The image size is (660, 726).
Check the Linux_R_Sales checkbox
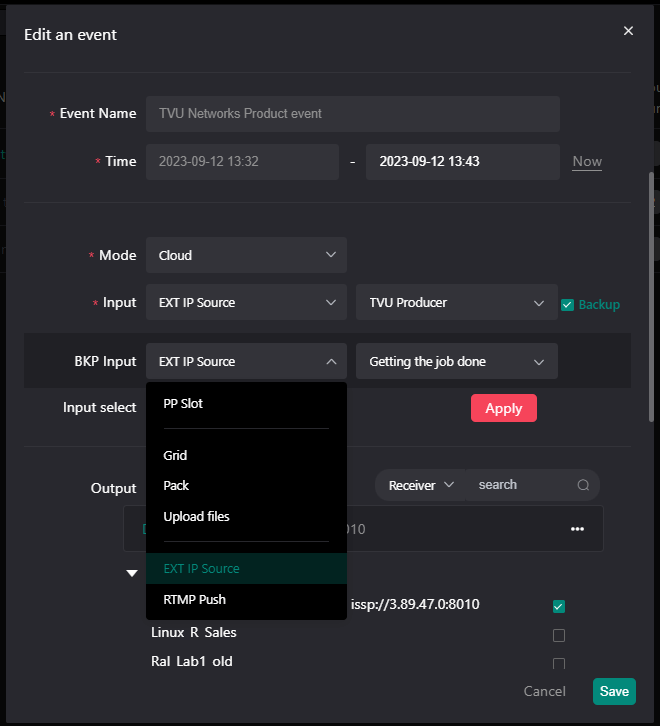[559, 635]
